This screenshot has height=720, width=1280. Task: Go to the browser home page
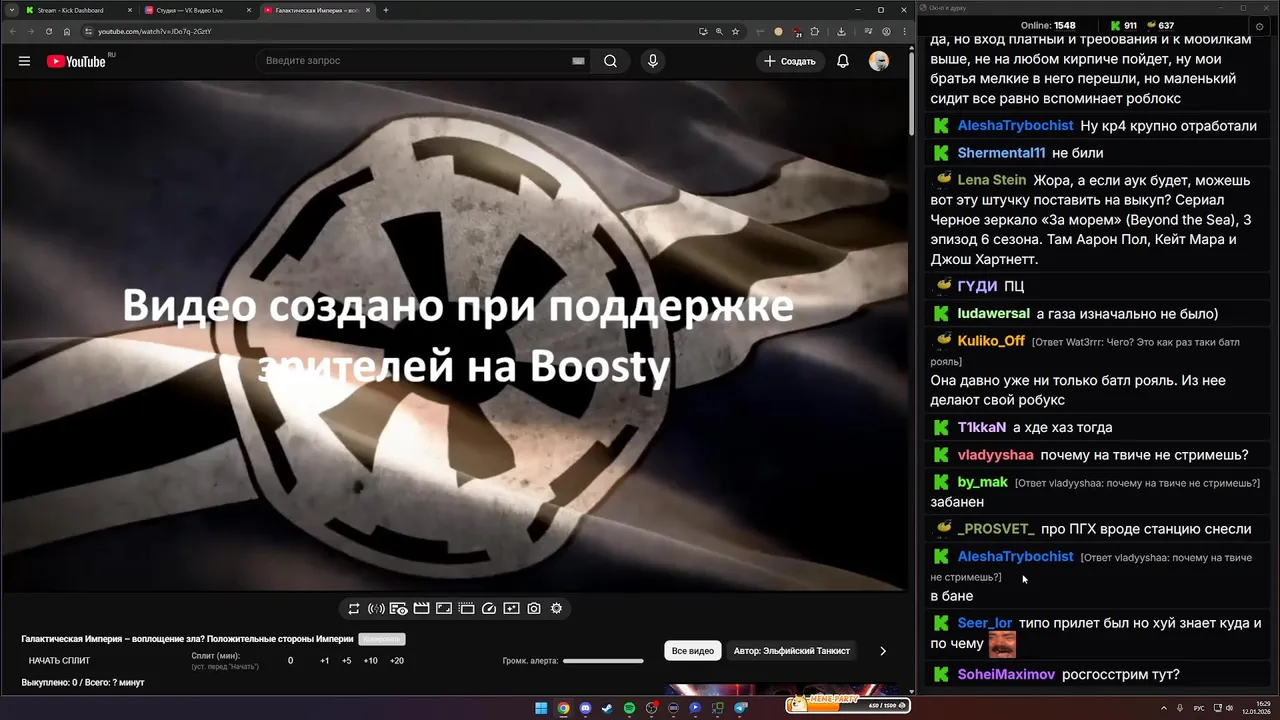[x=67, y=31]
